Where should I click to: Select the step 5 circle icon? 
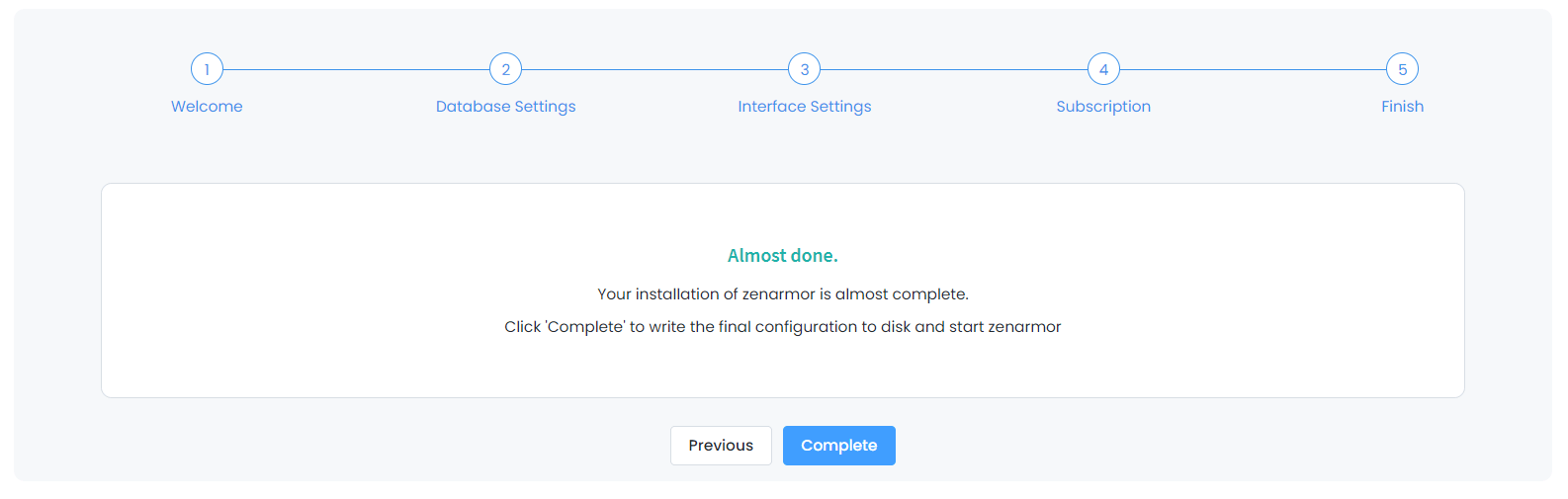1402,69
